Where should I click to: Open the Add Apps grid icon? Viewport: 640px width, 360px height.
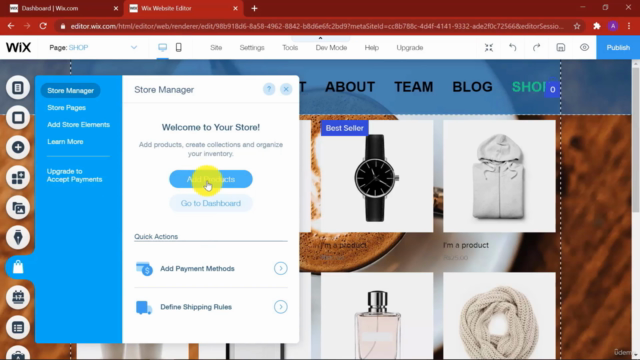tap(18, 178)
